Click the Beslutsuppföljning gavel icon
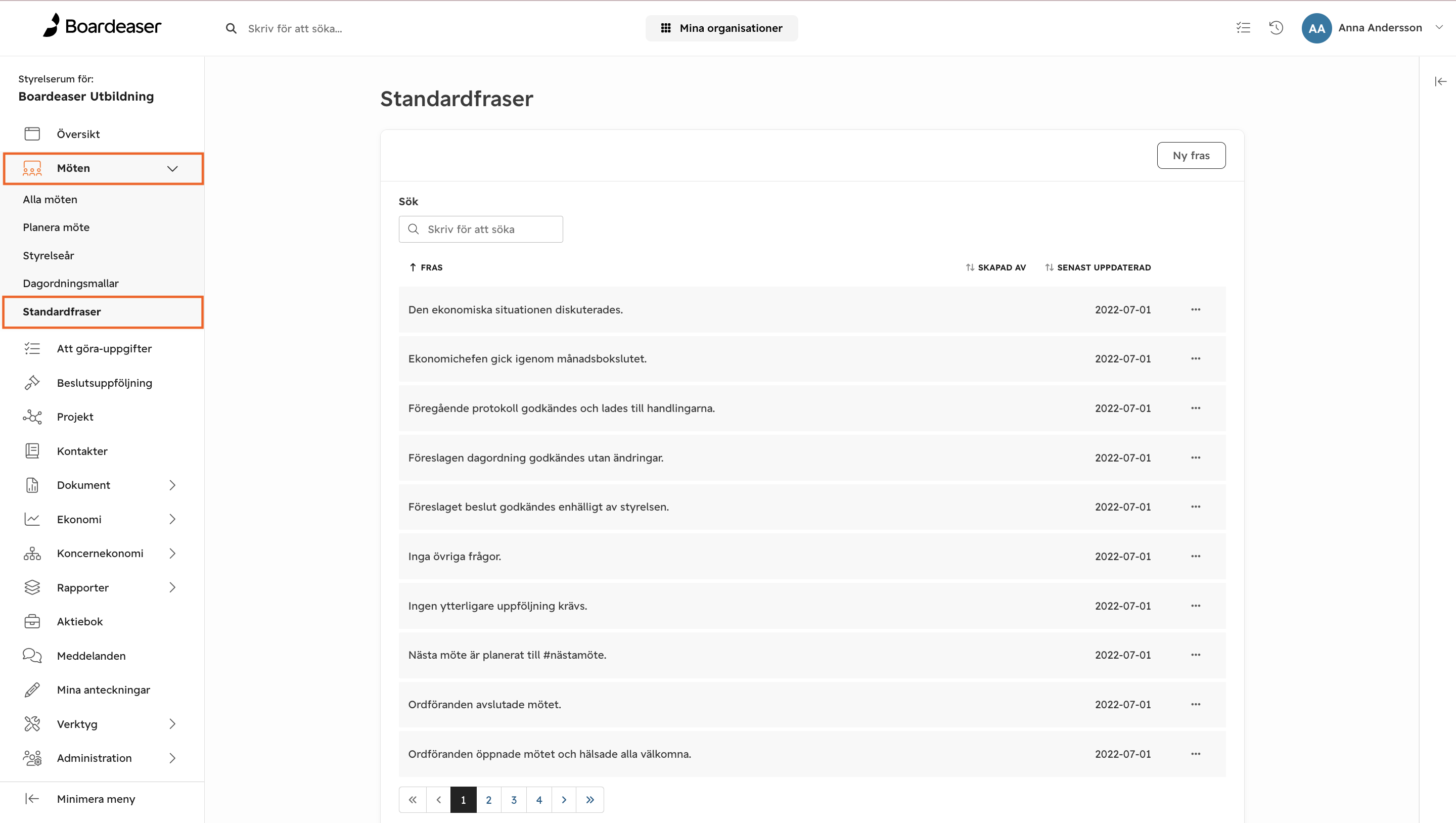Viewport: 1456px width, 823px height. pyautogui.click(x=32, y=383)
